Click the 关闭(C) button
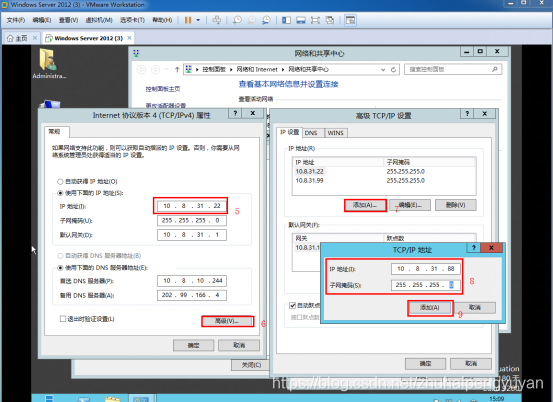This screenshot has height=402, width=553. click(251, 365)
